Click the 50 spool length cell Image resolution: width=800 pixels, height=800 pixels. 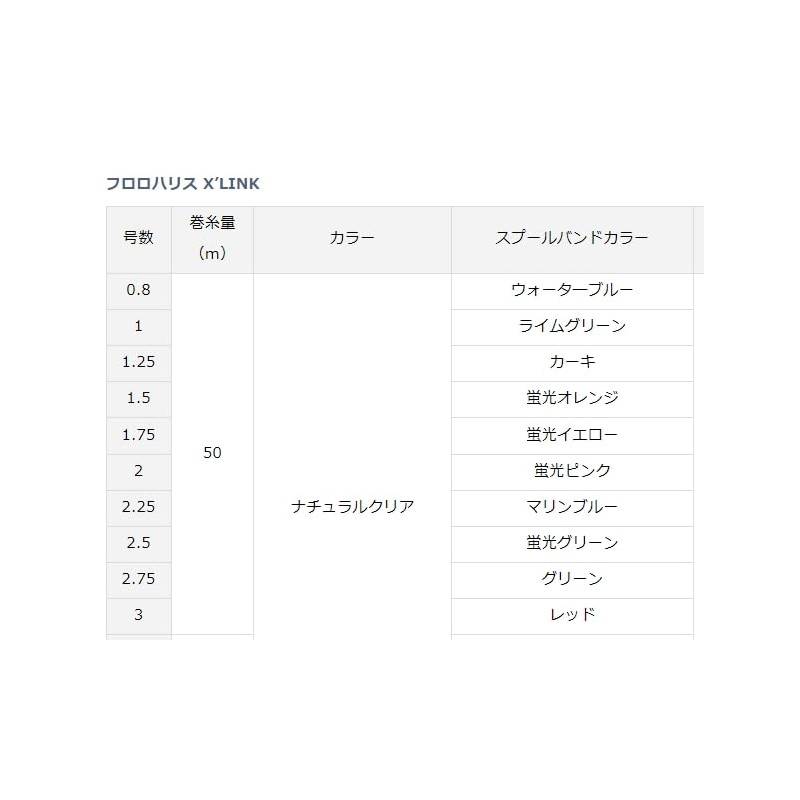(x=212, y=454)
